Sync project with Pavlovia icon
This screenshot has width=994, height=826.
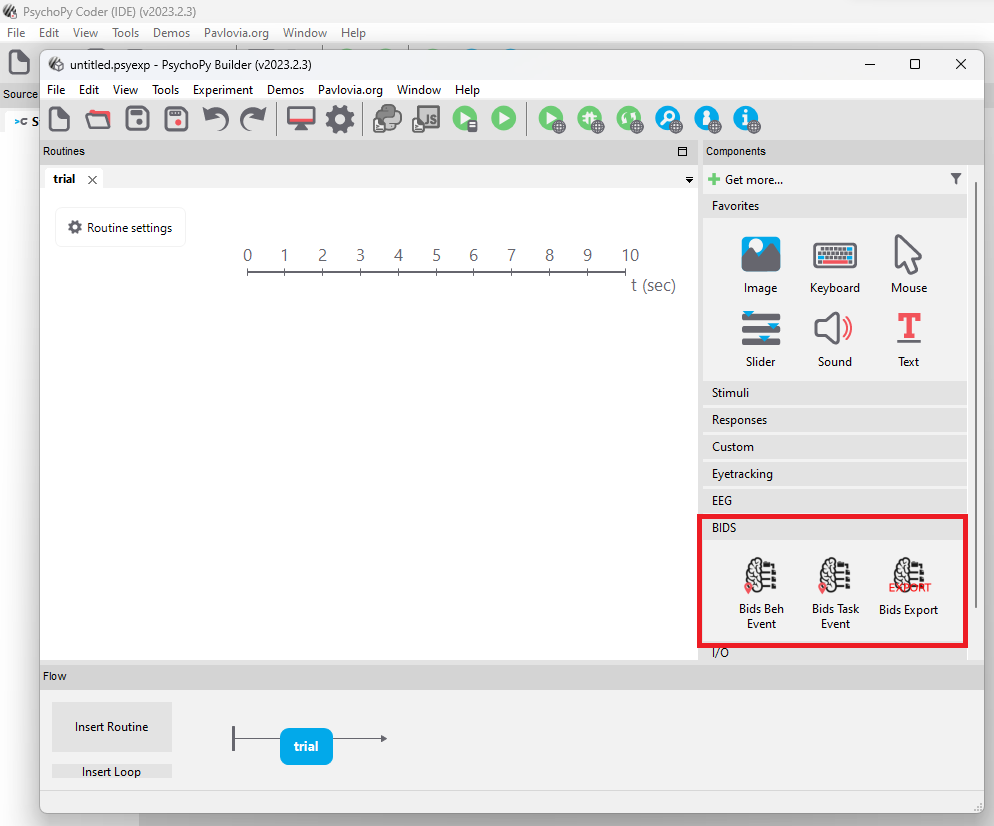click(629, 119)
